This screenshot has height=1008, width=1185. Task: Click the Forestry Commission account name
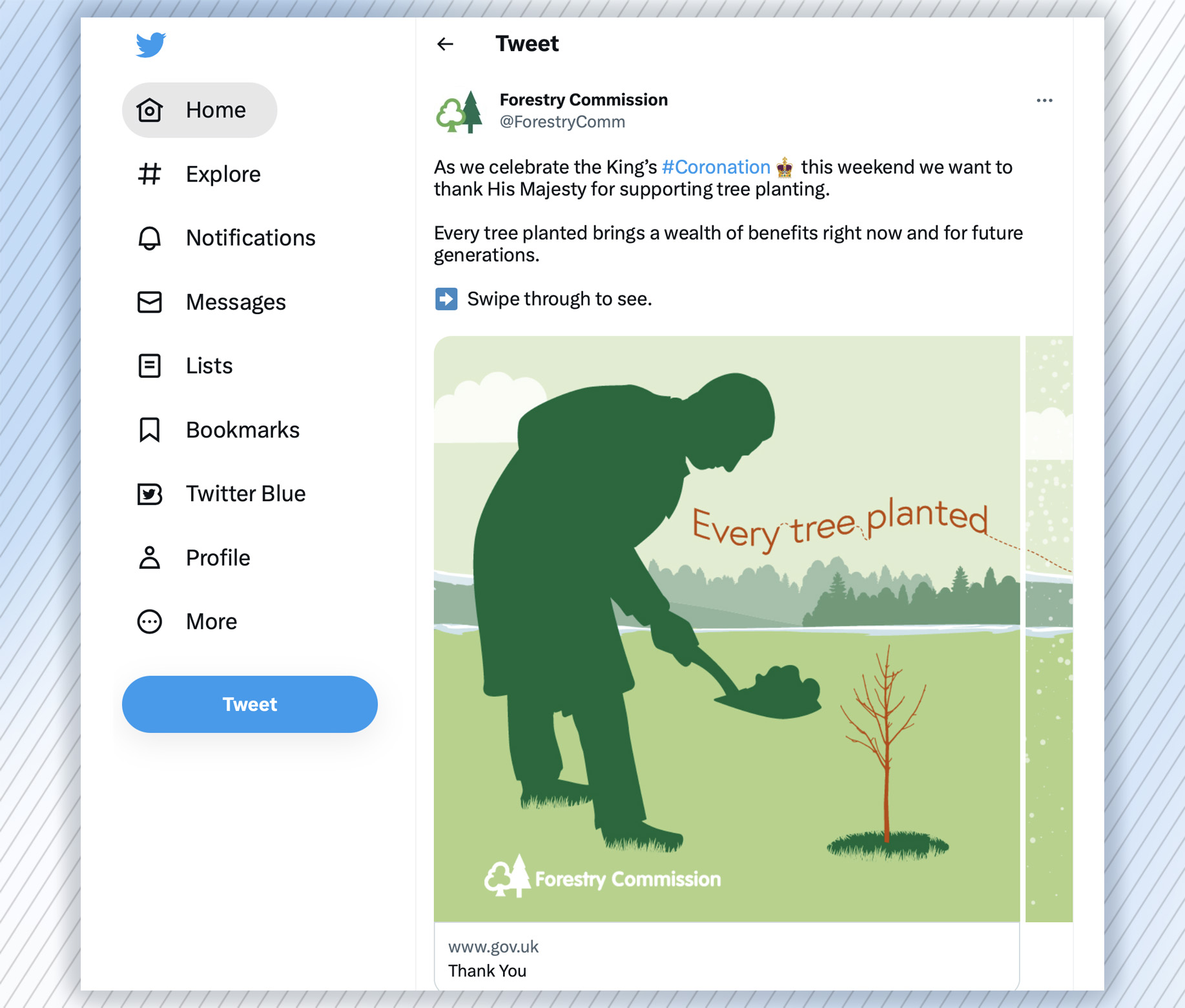584,99
